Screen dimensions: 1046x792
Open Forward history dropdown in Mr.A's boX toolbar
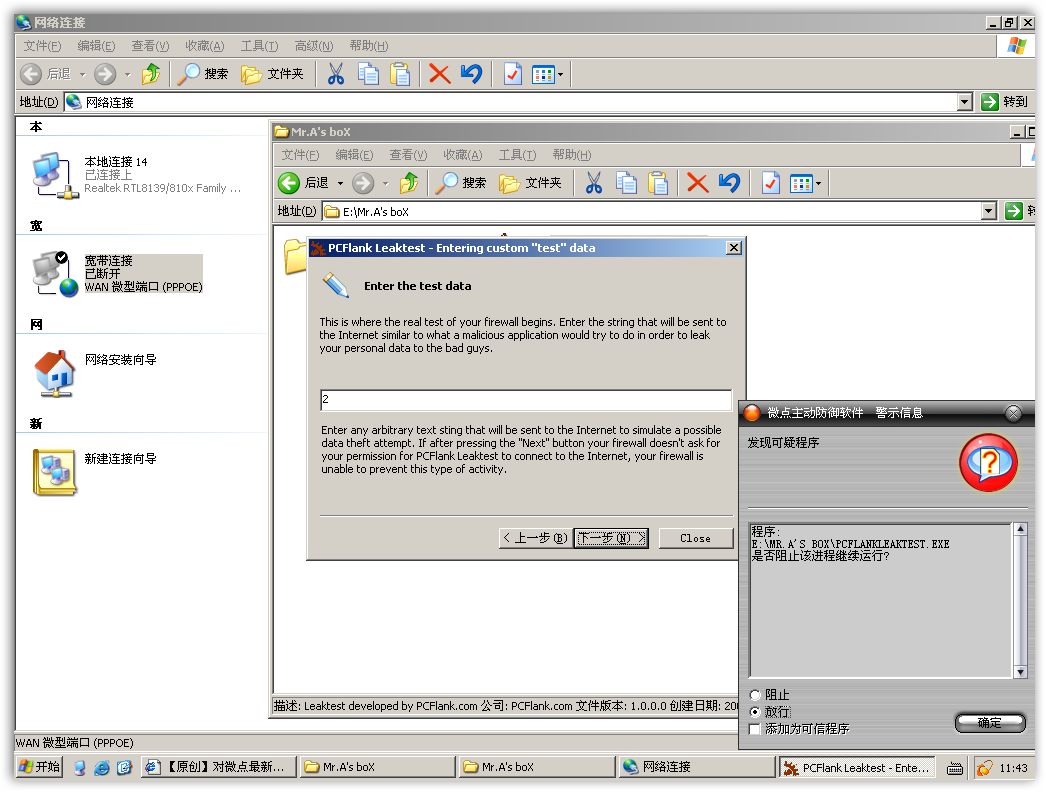(386, 183)
